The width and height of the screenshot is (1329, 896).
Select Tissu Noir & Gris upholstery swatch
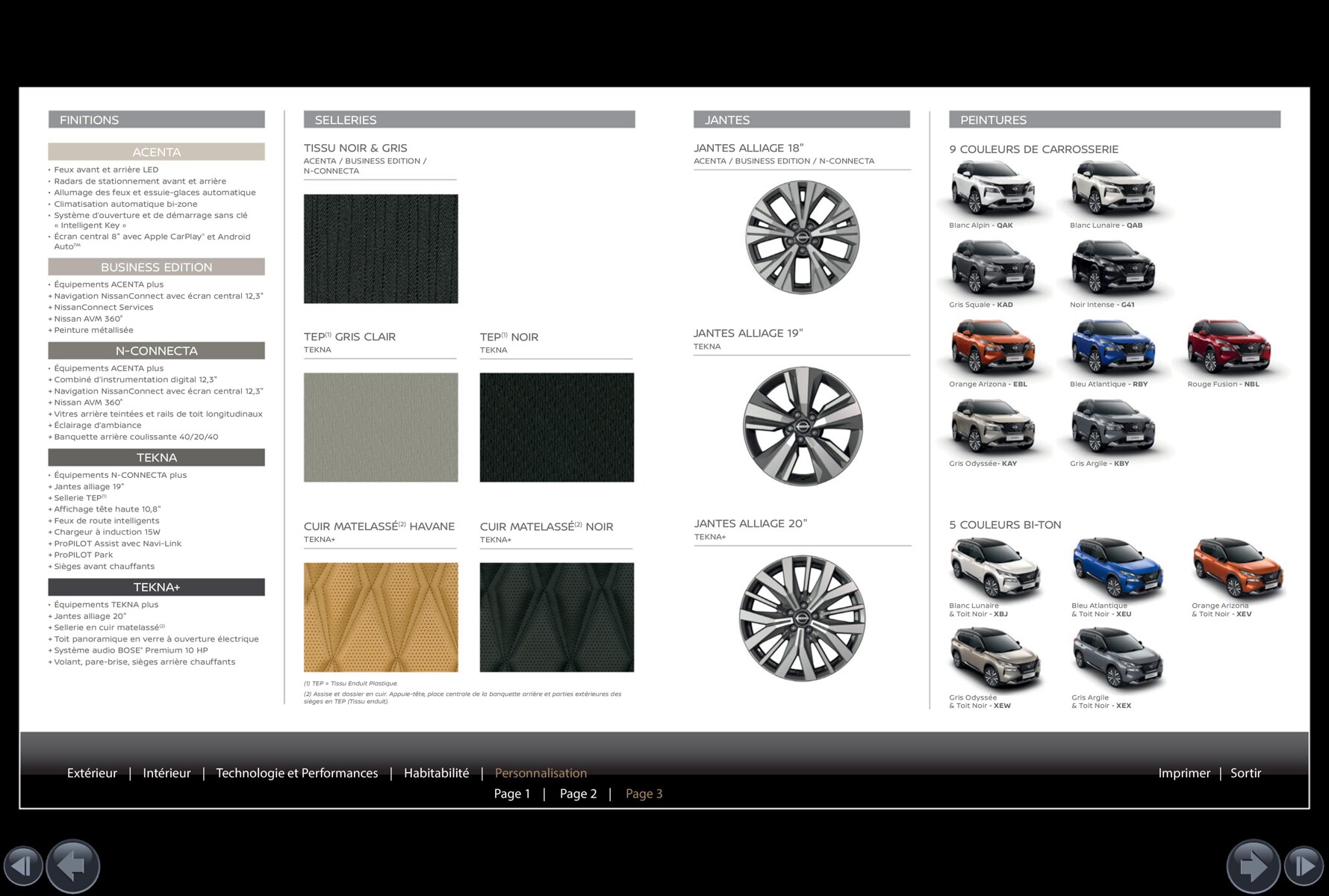coord(381,249)
